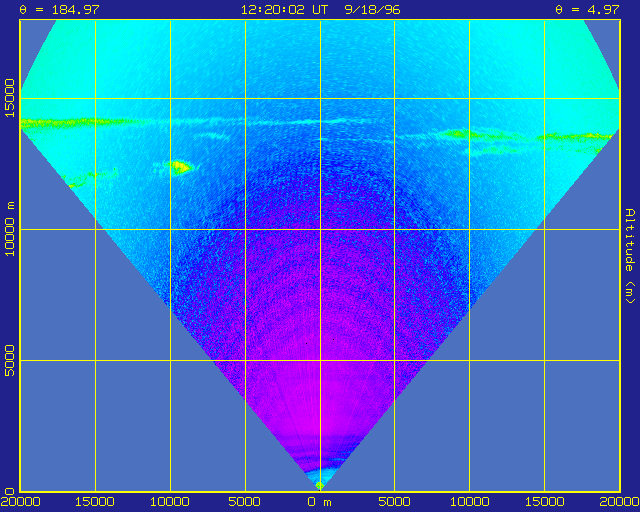
Task: Click the 15000 horizontal label on θ = 4.97 side
Action: 544,502
